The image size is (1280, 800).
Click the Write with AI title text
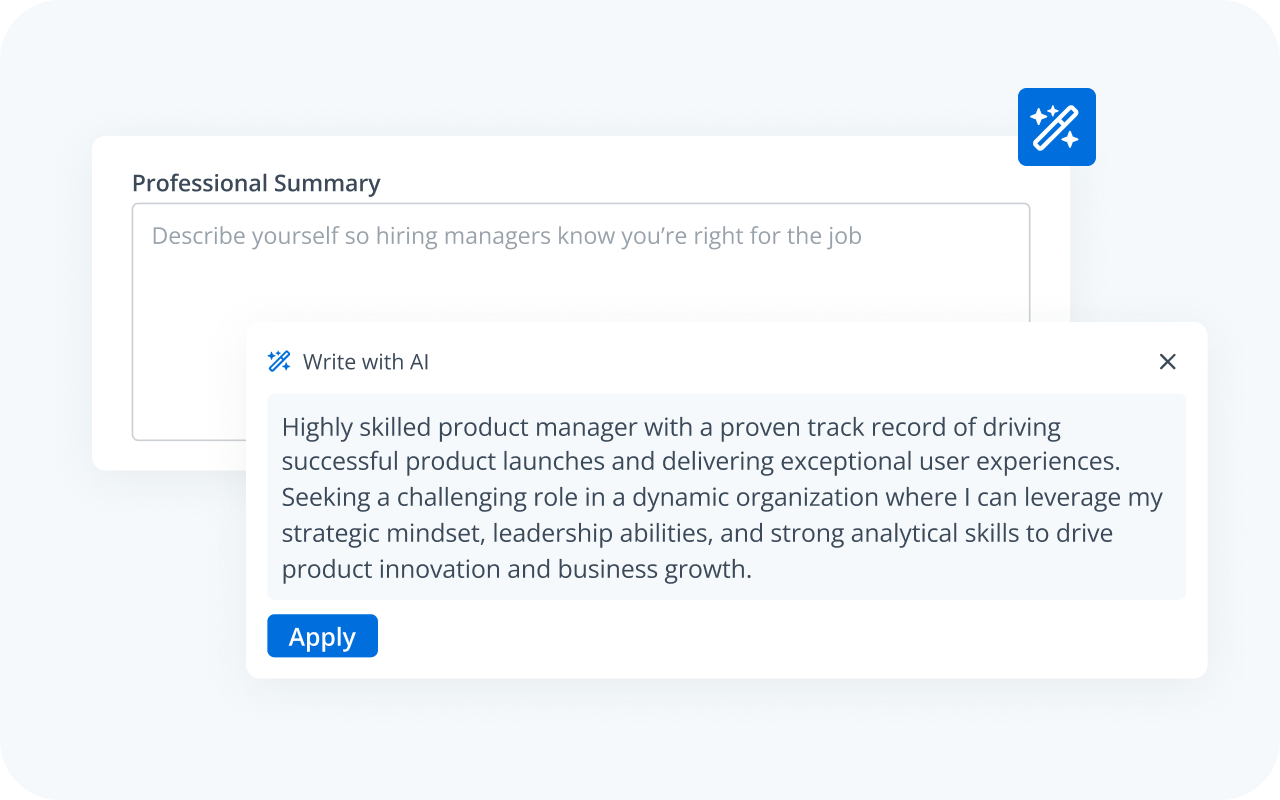[x=366, y=362]
